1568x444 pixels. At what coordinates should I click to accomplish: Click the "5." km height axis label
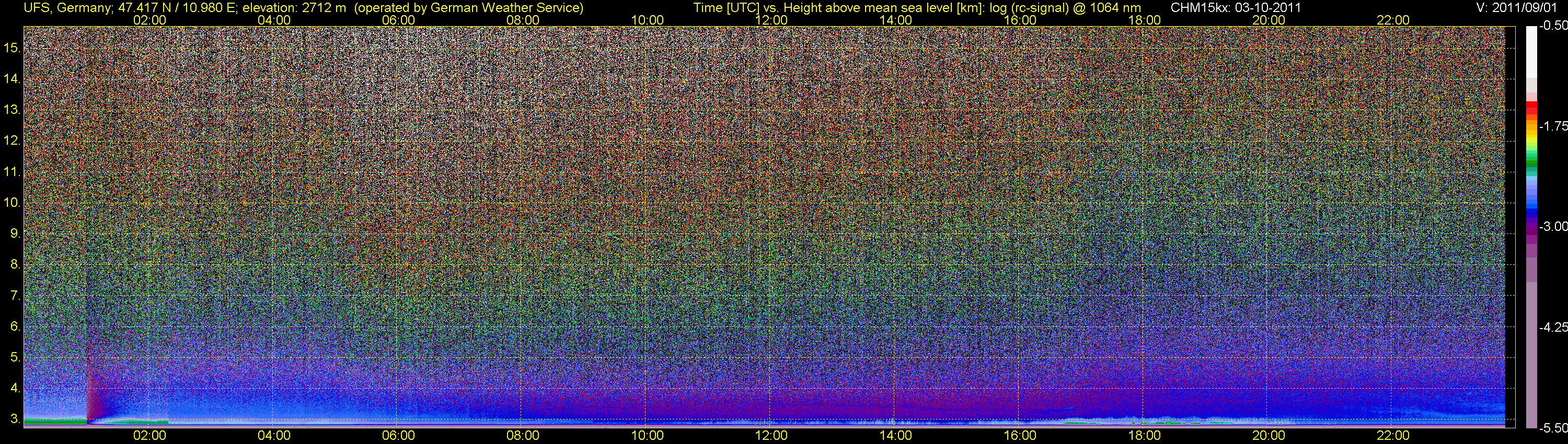[x=15, y=358]
